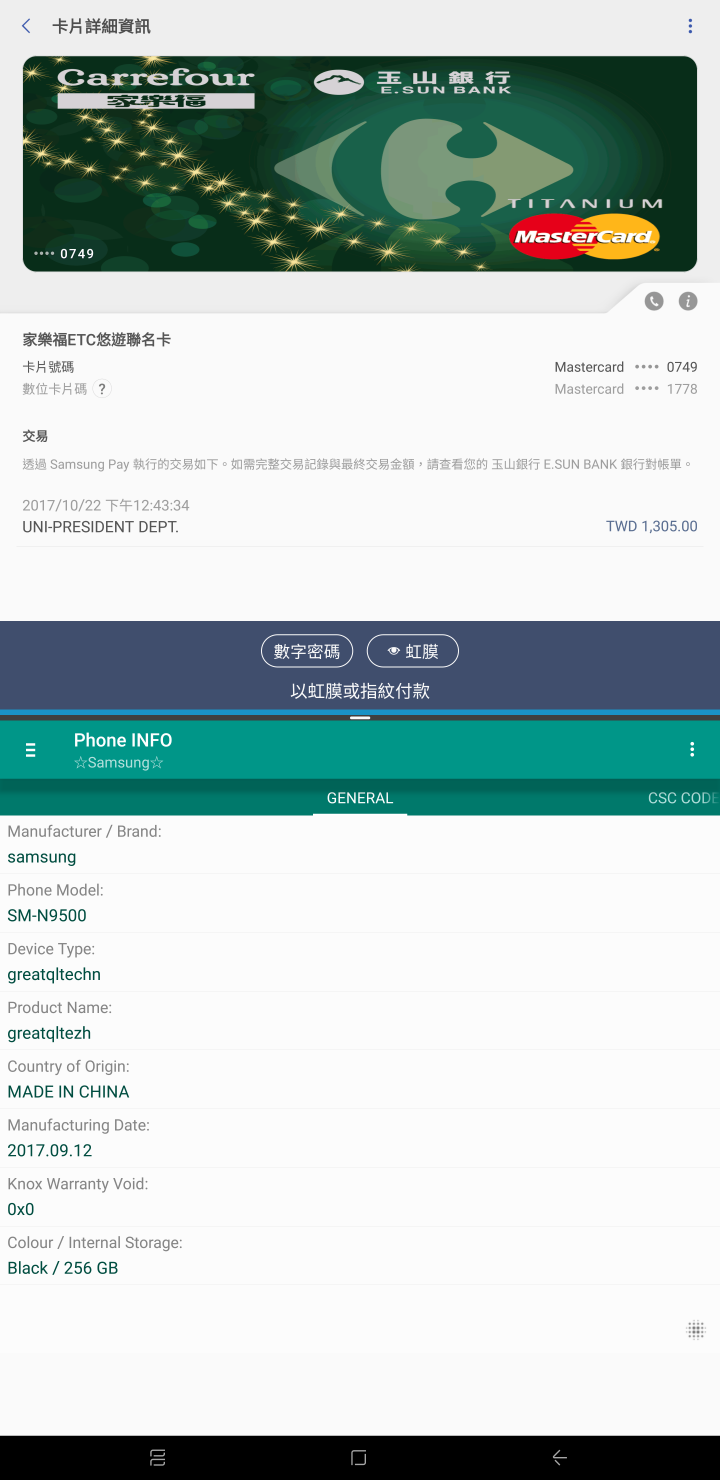Tap card name 家樂福ETC悠遊聯名卡
Viewport: 720px width, 1480px height.
coord(97,340)
